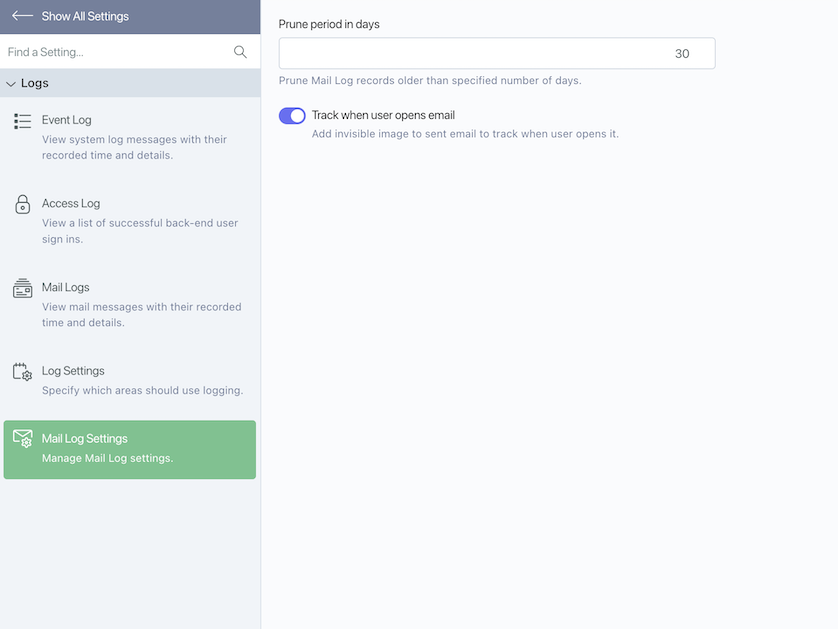Select the Mail Logs entry
This screenshot has width=838, height=629.
click(x=130, y=304)
